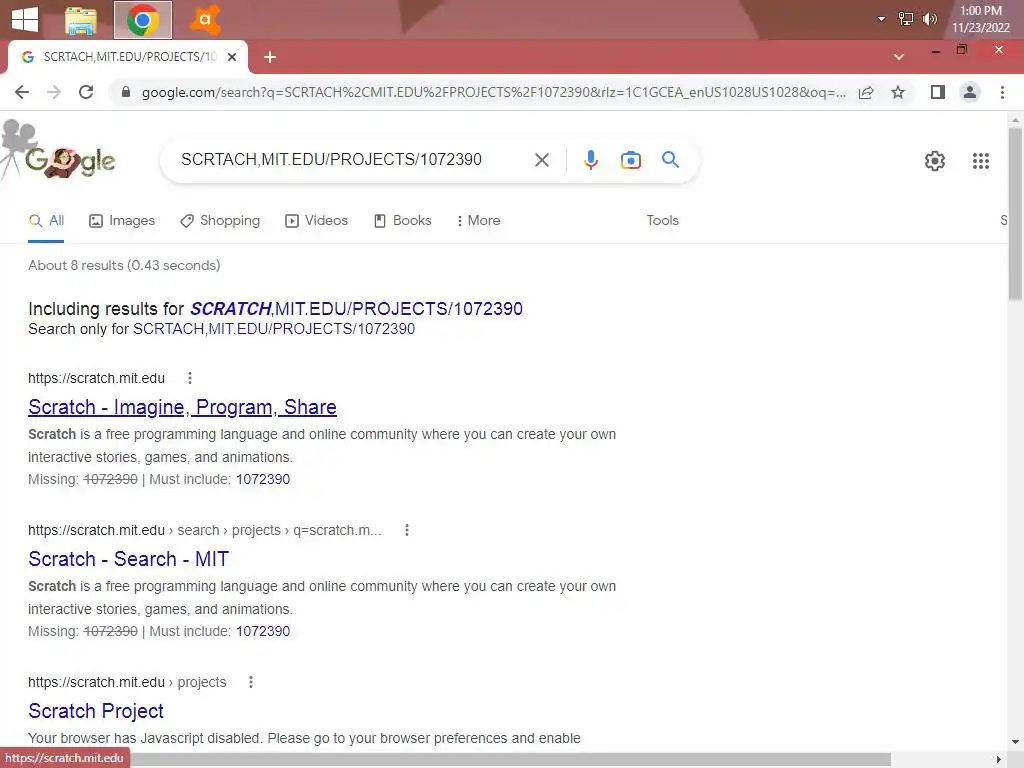
Task: Open options for the Scratch Search result
Action: pyautogui.click(x=406, y=530)
